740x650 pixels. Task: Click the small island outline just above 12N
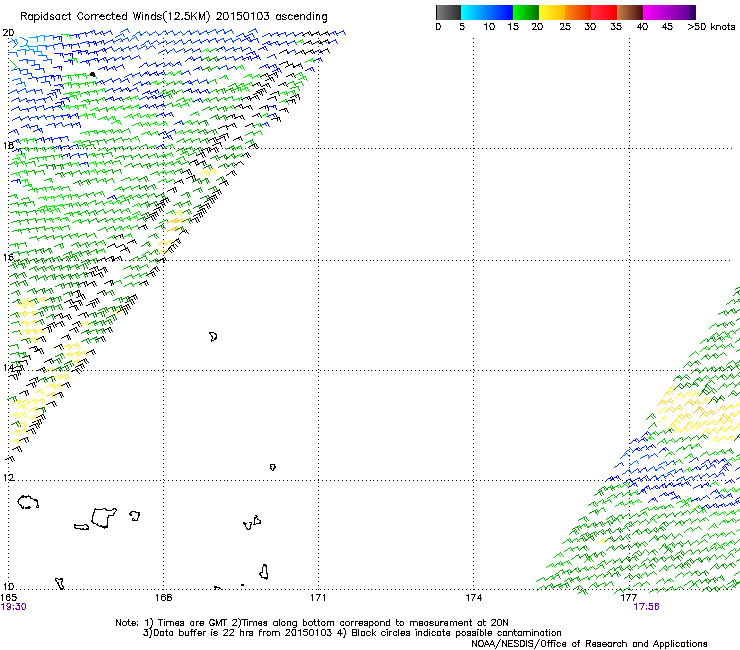pos(272,467)
